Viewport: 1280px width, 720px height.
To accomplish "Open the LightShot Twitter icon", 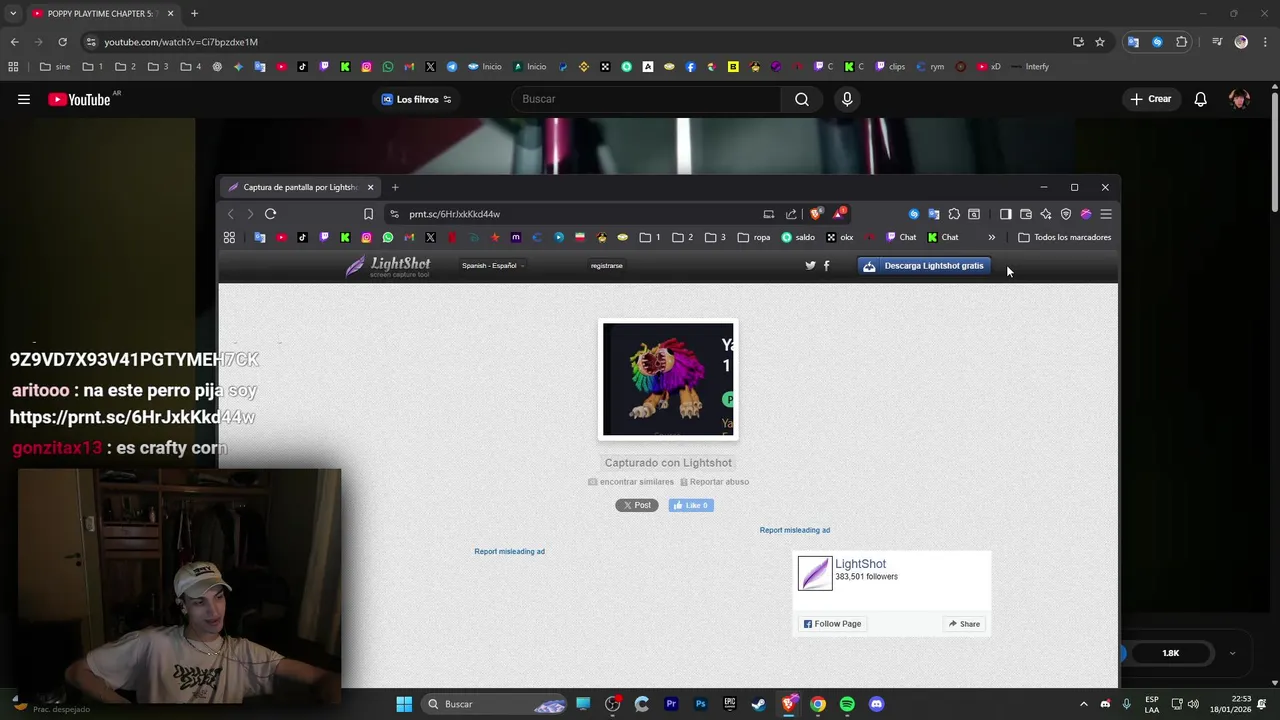I will pyautogui.click(x=811, y=266).
